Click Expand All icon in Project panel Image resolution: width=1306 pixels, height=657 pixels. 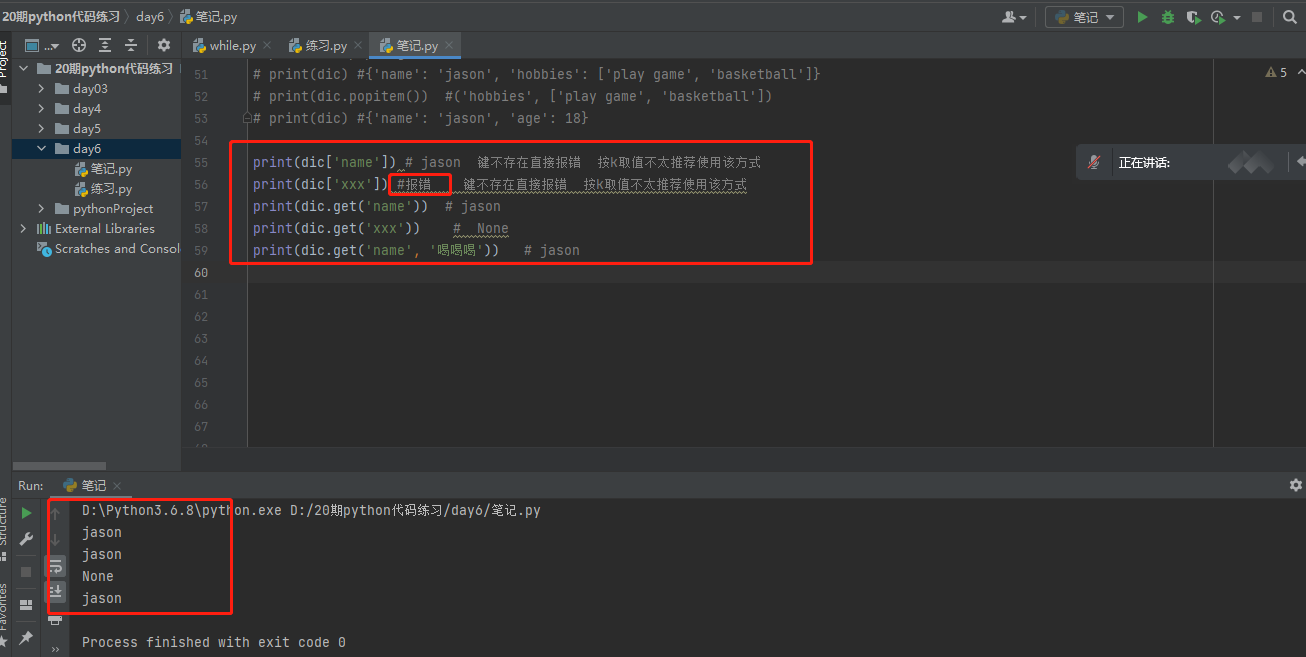[x=105, y=45]
